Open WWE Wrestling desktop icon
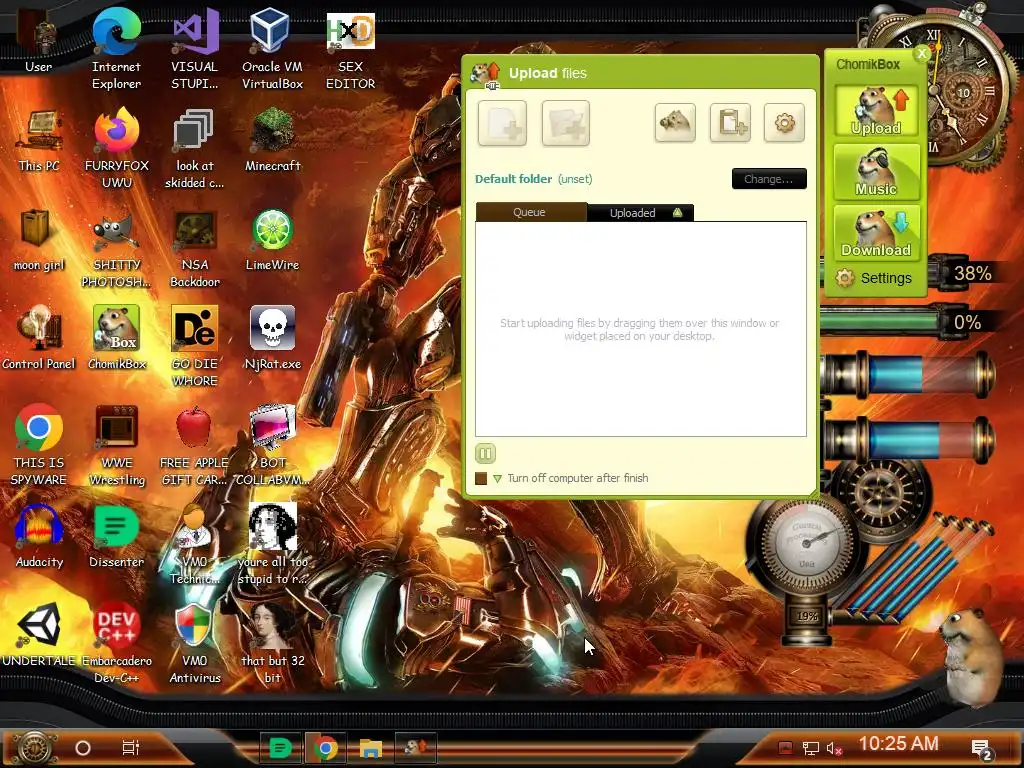 pyautogui.click(x=116, y=445)
